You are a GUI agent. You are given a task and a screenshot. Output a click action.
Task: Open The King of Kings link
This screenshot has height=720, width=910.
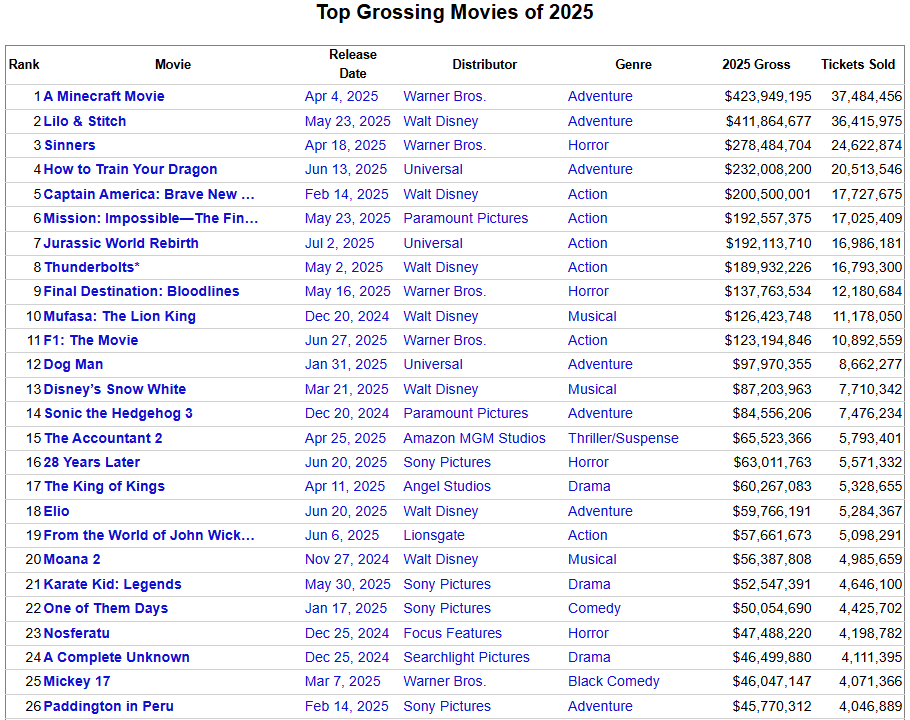(x=104, y=486)
